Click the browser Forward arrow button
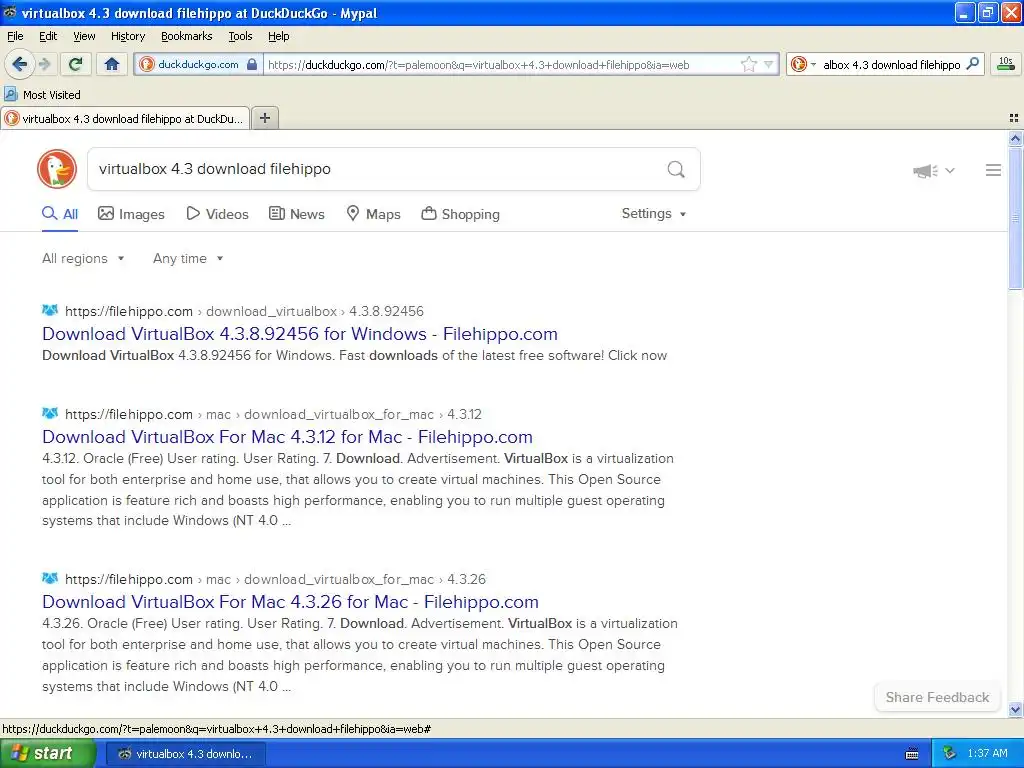The height and width of the screenshot is (768, 1024). [x=44, y=64]
